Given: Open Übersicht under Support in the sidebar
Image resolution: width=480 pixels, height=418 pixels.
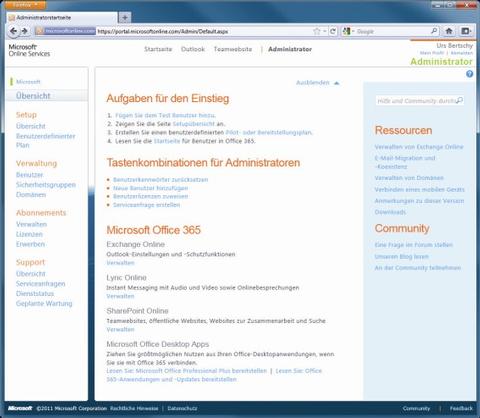Looking at the screenshot, I should tap(31, 274).
